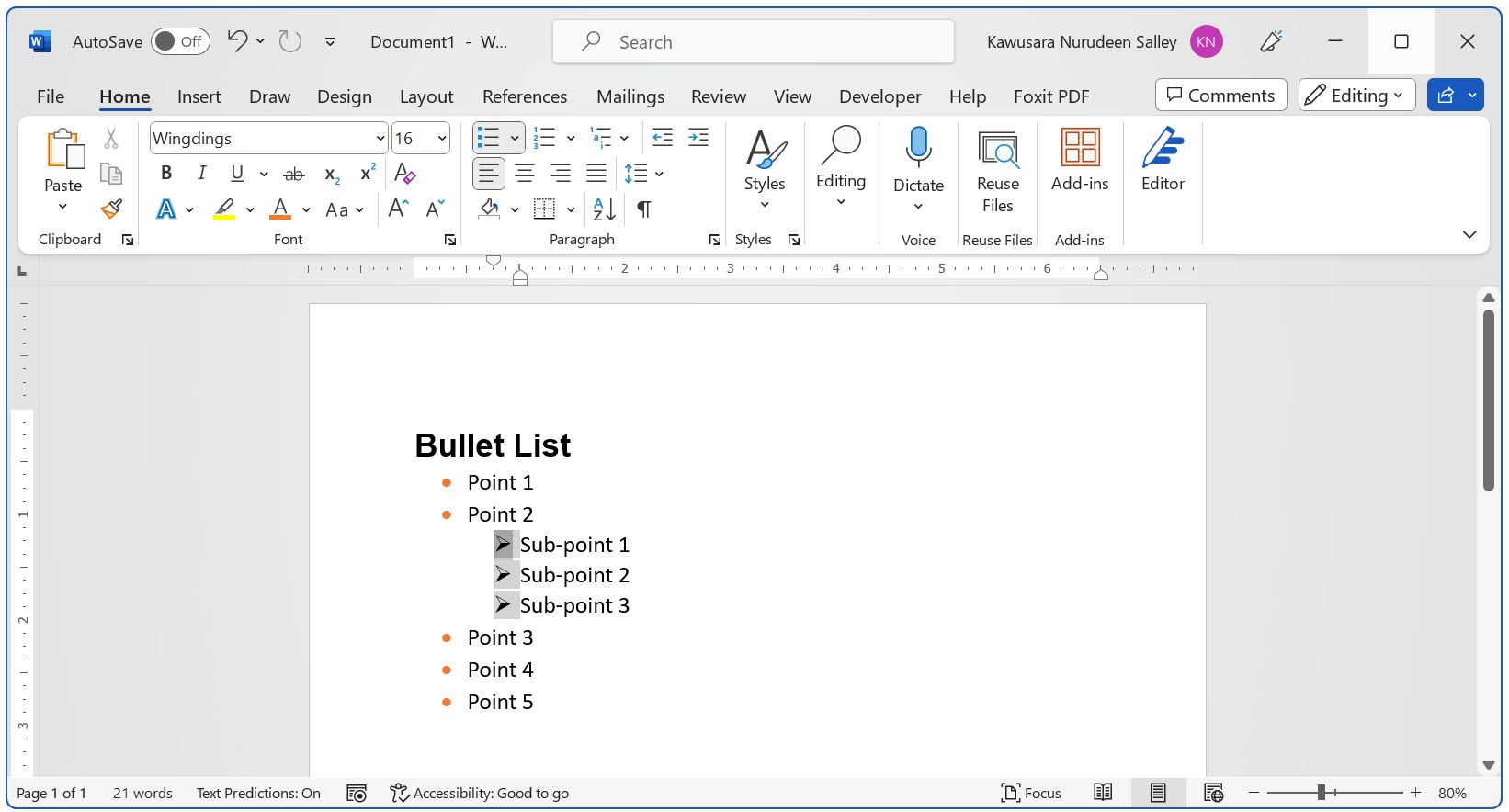Apply subscript formatting
This screenshot has height=812, width=1509.
(x=333, y=174)
